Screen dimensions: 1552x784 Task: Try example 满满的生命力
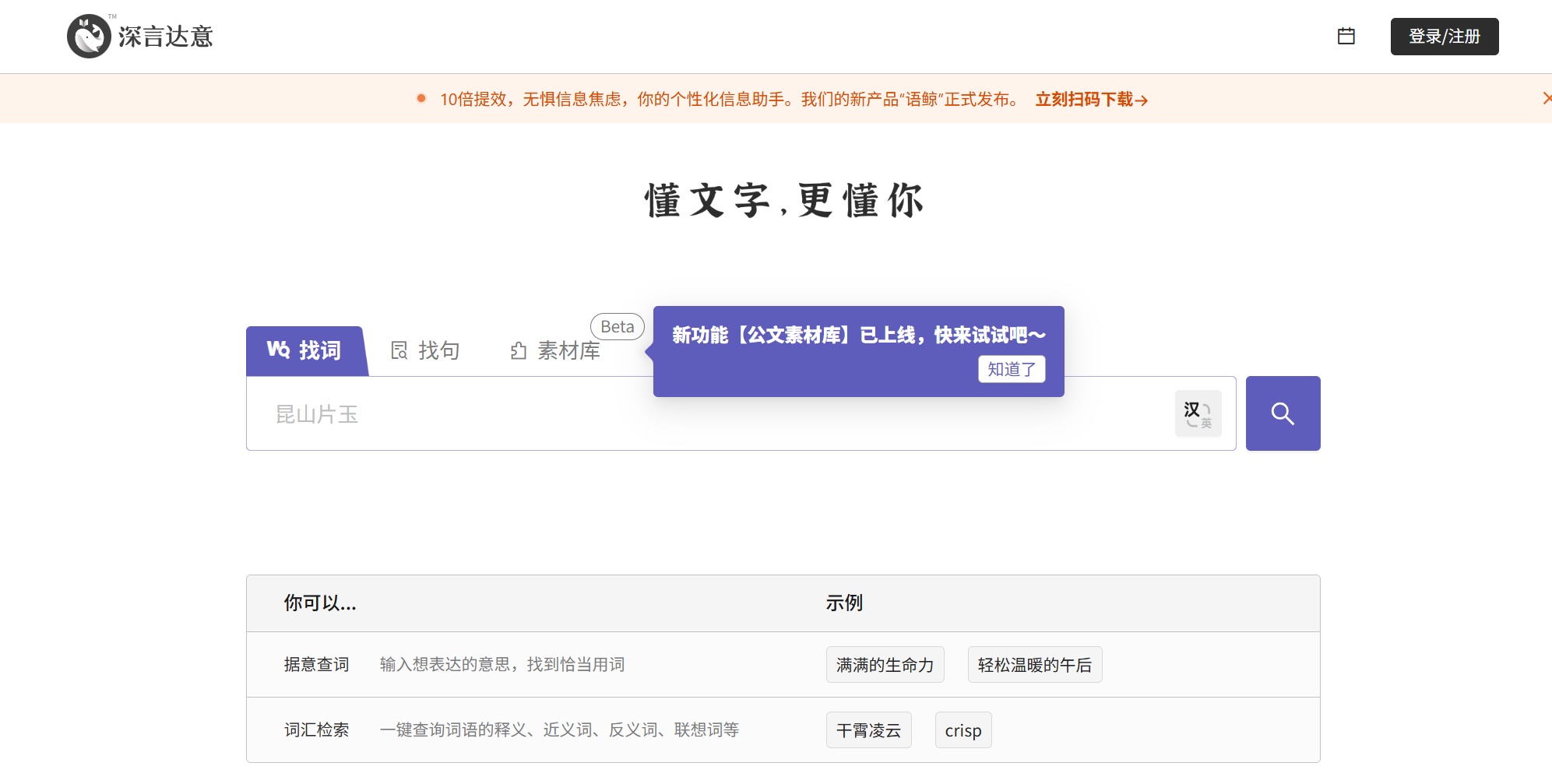click(x=885, y=665)
